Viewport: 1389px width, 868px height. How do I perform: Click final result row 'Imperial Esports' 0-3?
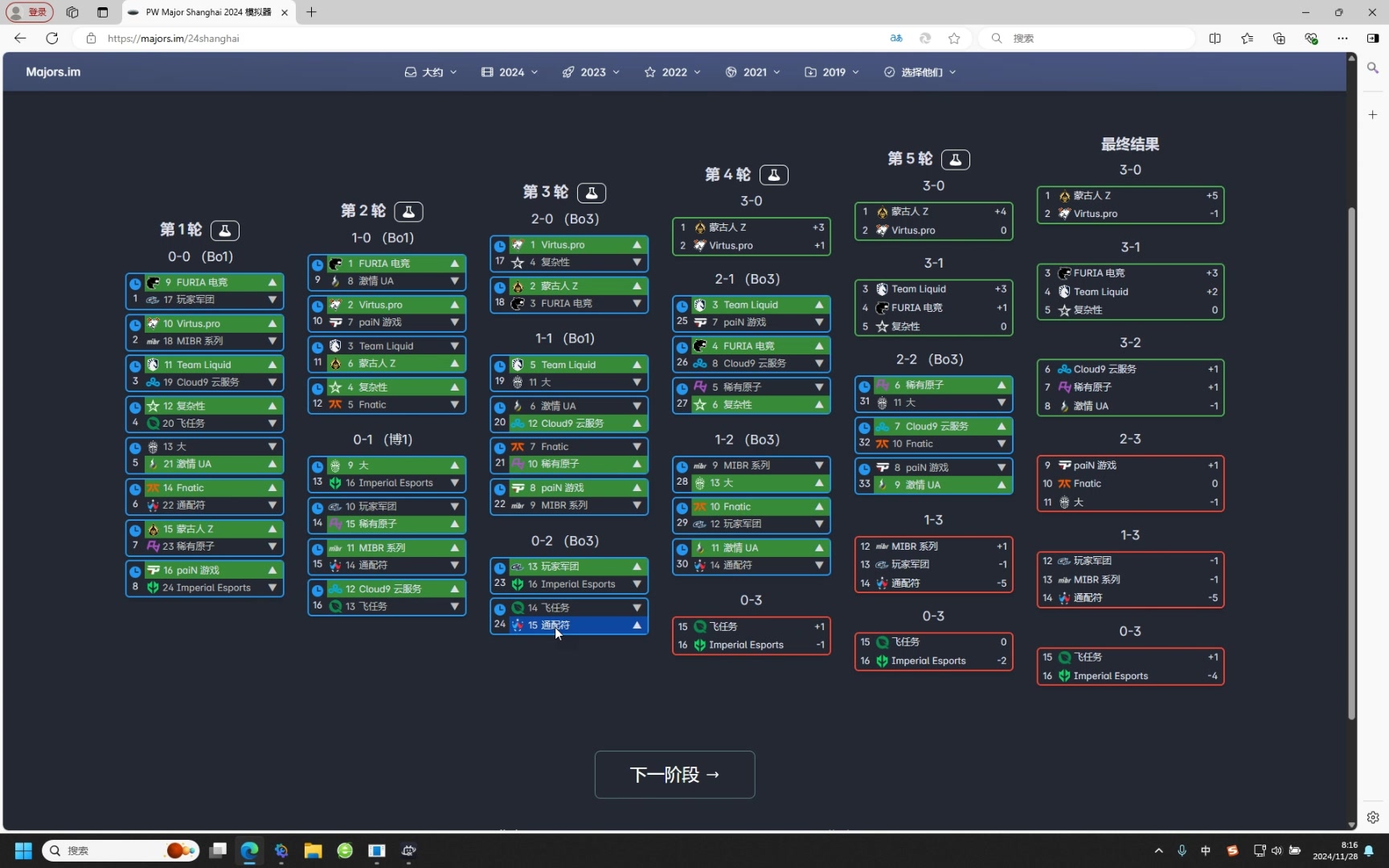(x=1130, y=677)
